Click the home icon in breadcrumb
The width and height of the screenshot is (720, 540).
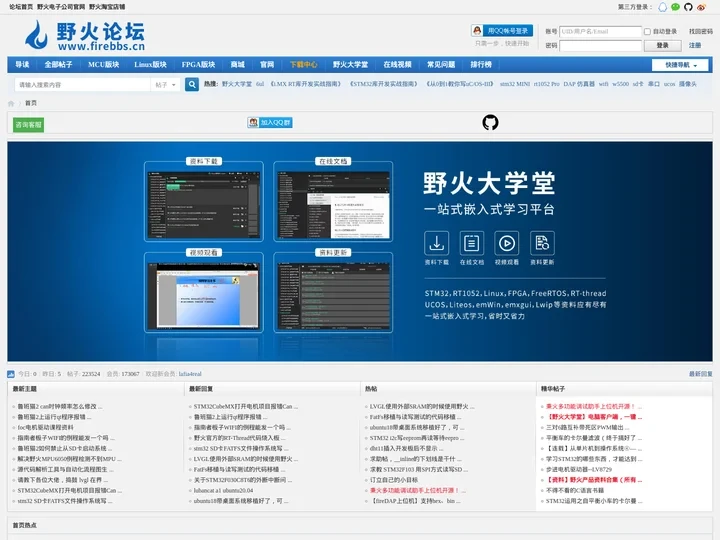point(11,103)
